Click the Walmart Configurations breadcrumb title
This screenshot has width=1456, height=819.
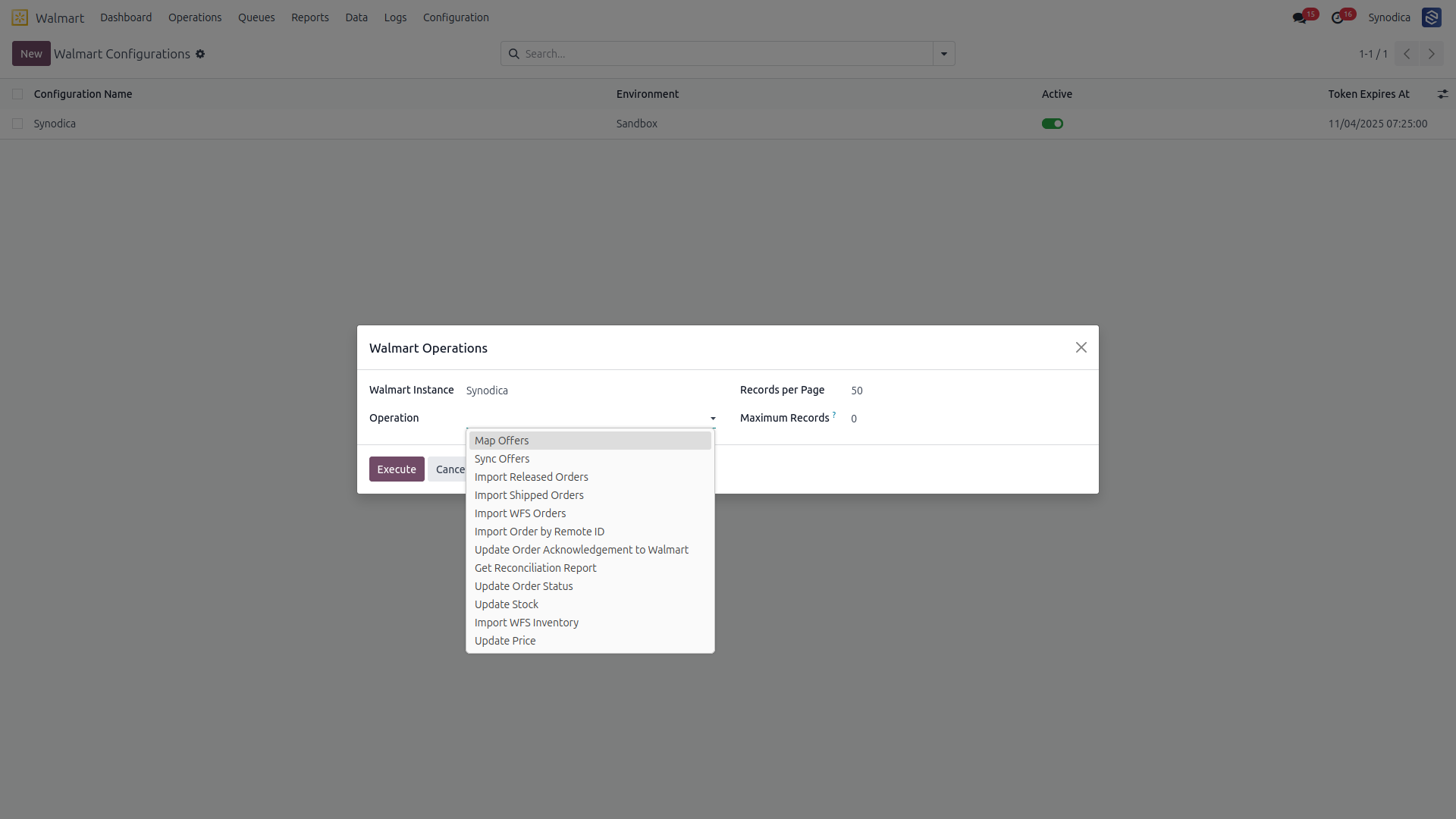(122, 54)
